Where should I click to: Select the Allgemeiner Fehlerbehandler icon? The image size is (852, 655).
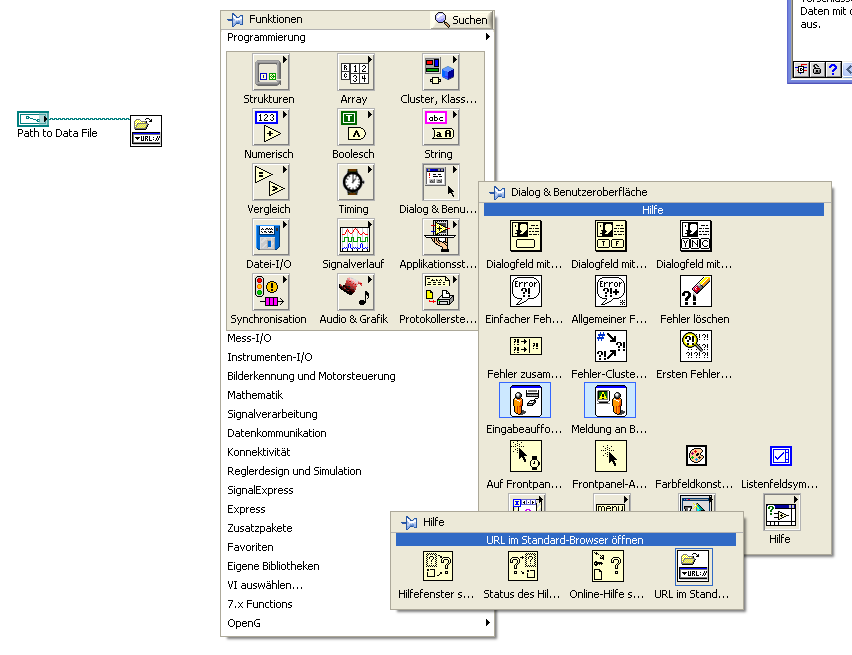coord(611,291)
